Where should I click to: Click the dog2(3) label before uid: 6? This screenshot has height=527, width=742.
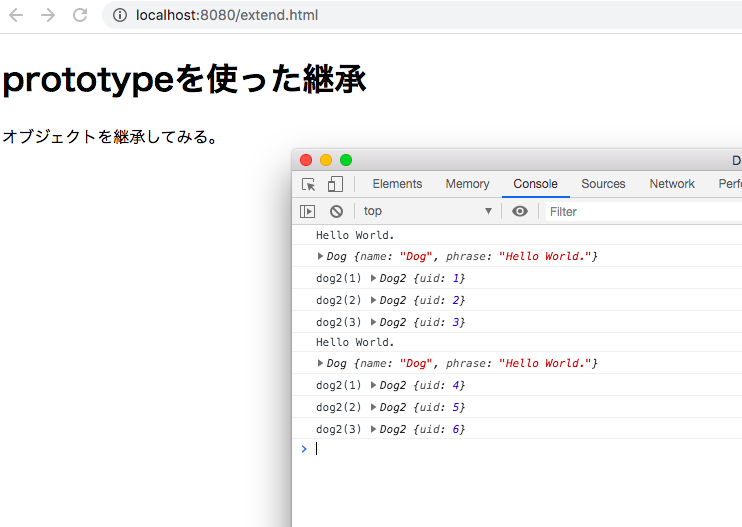[x=338, y=429]
